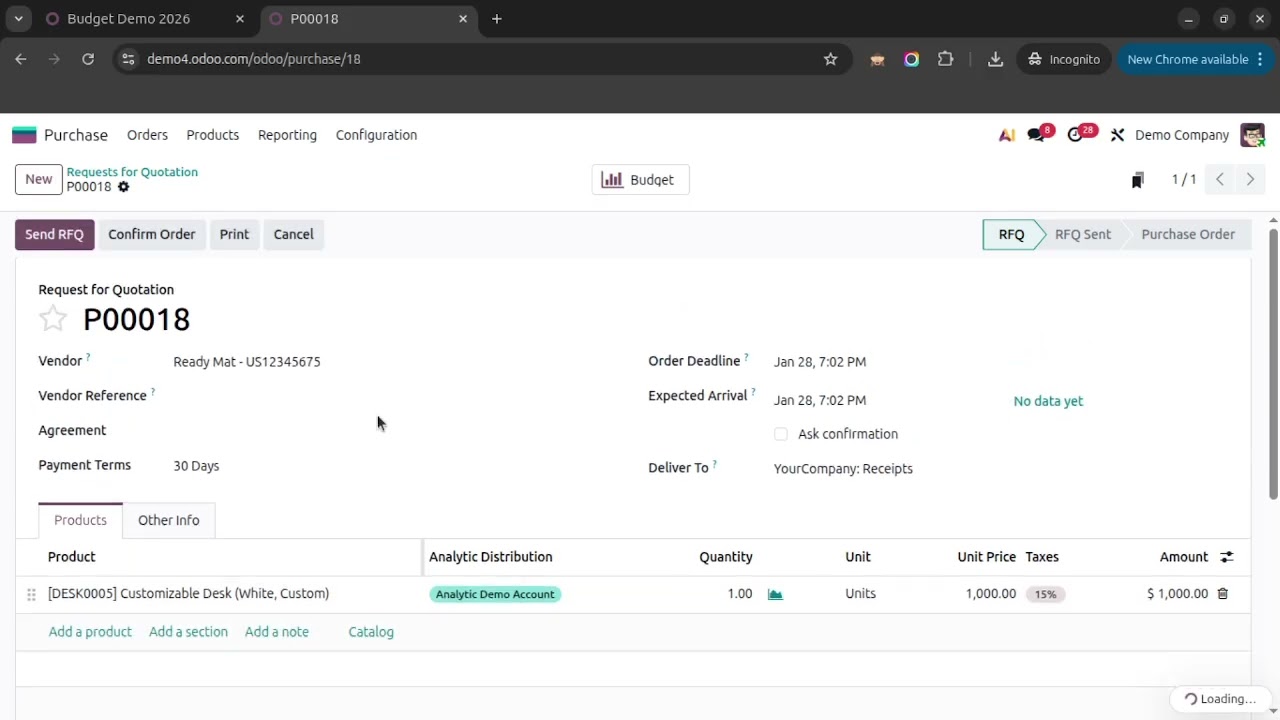Click Add a section link

(188, 632)
